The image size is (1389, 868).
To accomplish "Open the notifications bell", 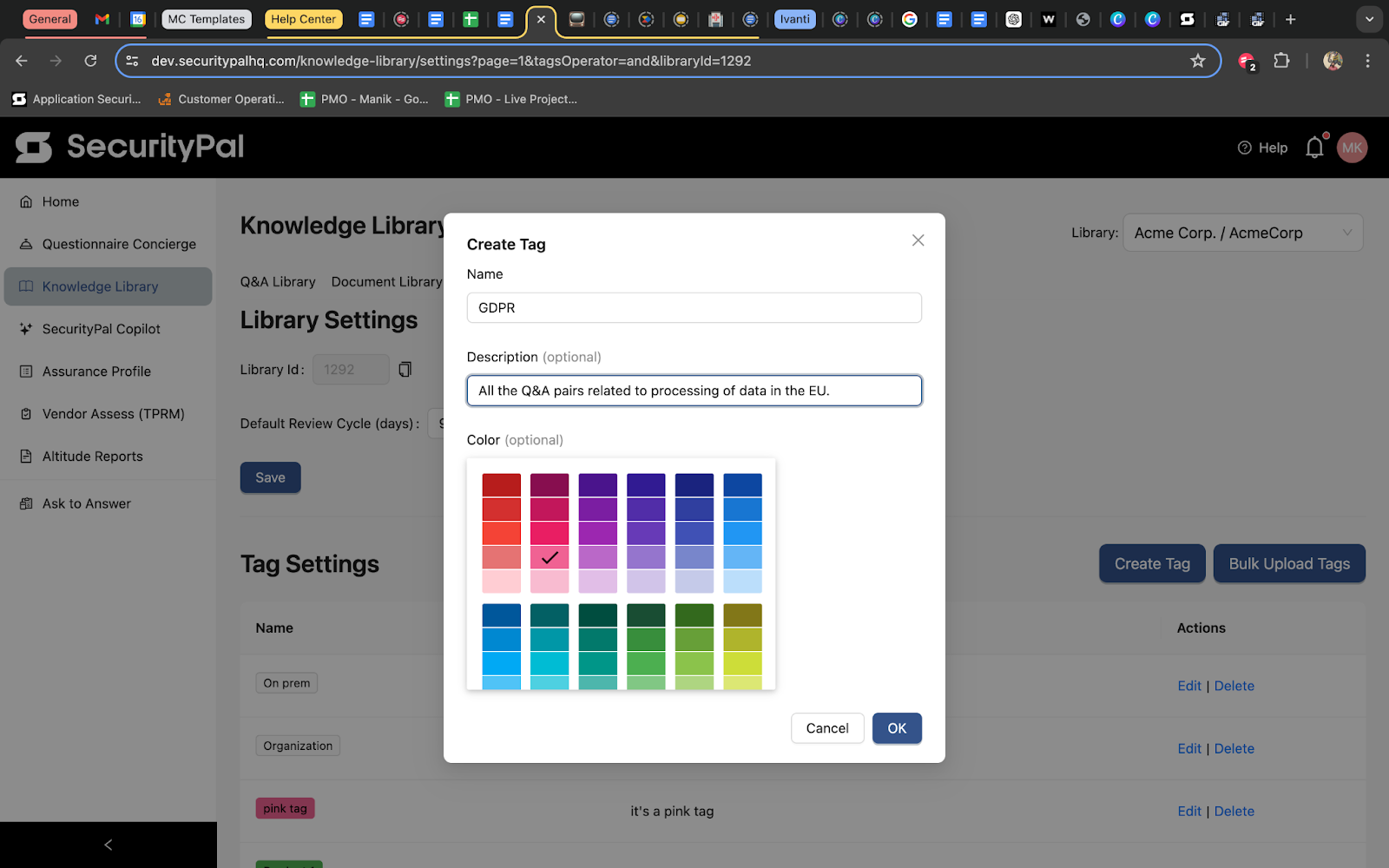I will [x=1315, y=148].
